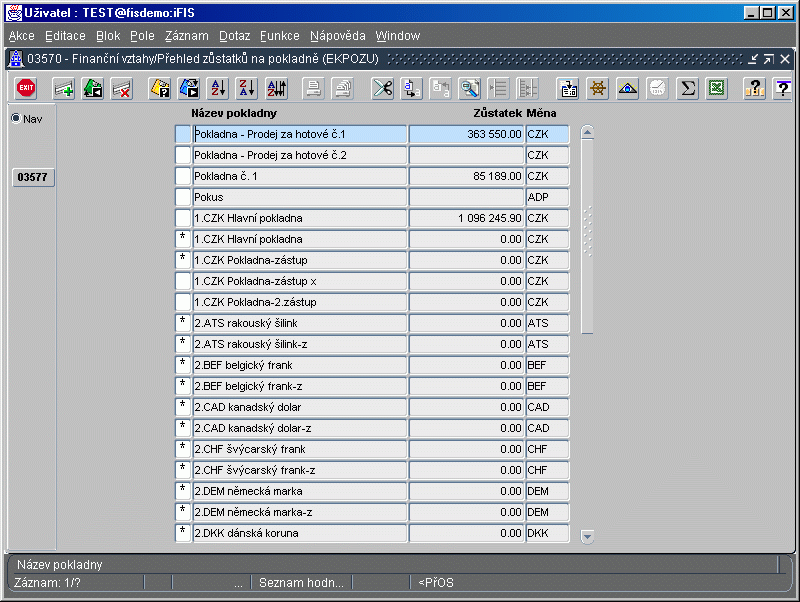Open the Blok menu
Image resolution: width=800 pixels, height=602 pixels.
(x=108, y=36)
